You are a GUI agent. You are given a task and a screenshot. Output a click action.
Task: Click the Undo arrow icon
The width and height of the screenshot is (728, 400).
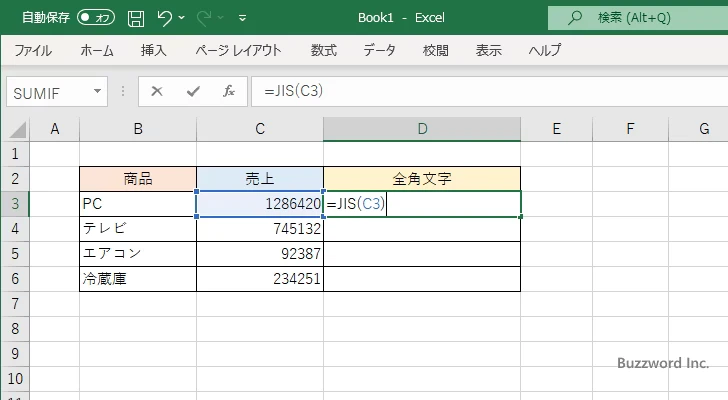(x=165, y=18)
